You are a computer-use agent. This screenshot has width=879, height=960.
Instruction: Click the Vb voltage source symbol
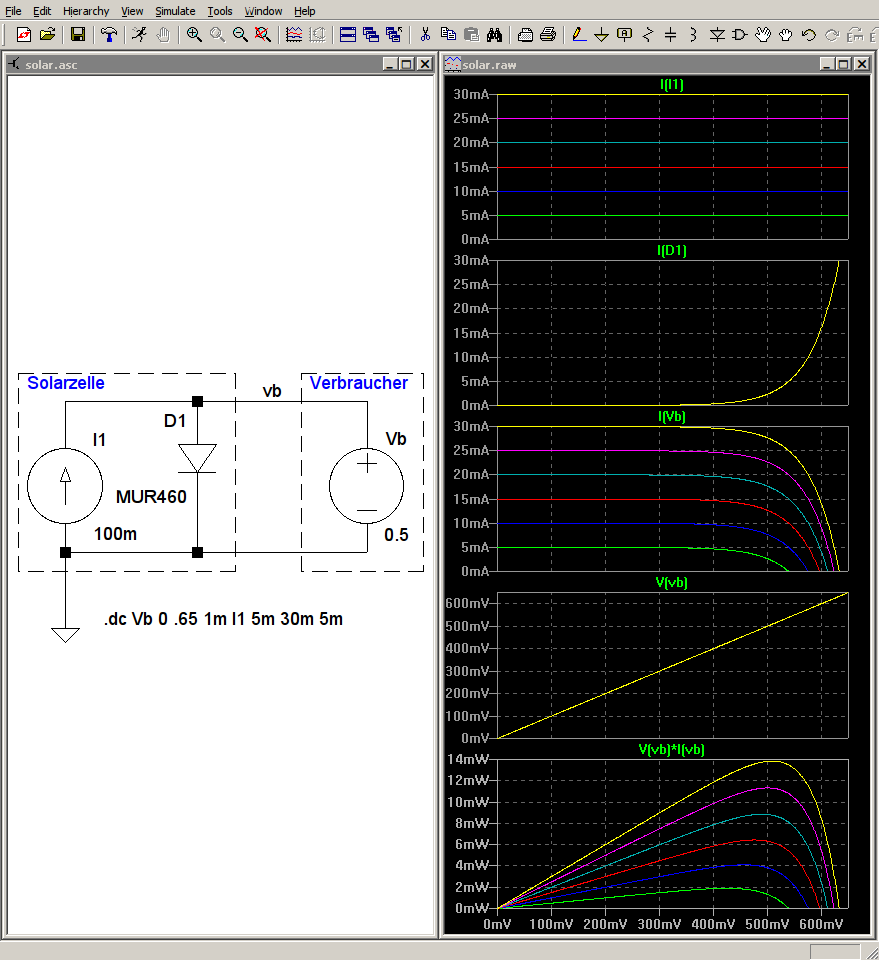point(367,486)
